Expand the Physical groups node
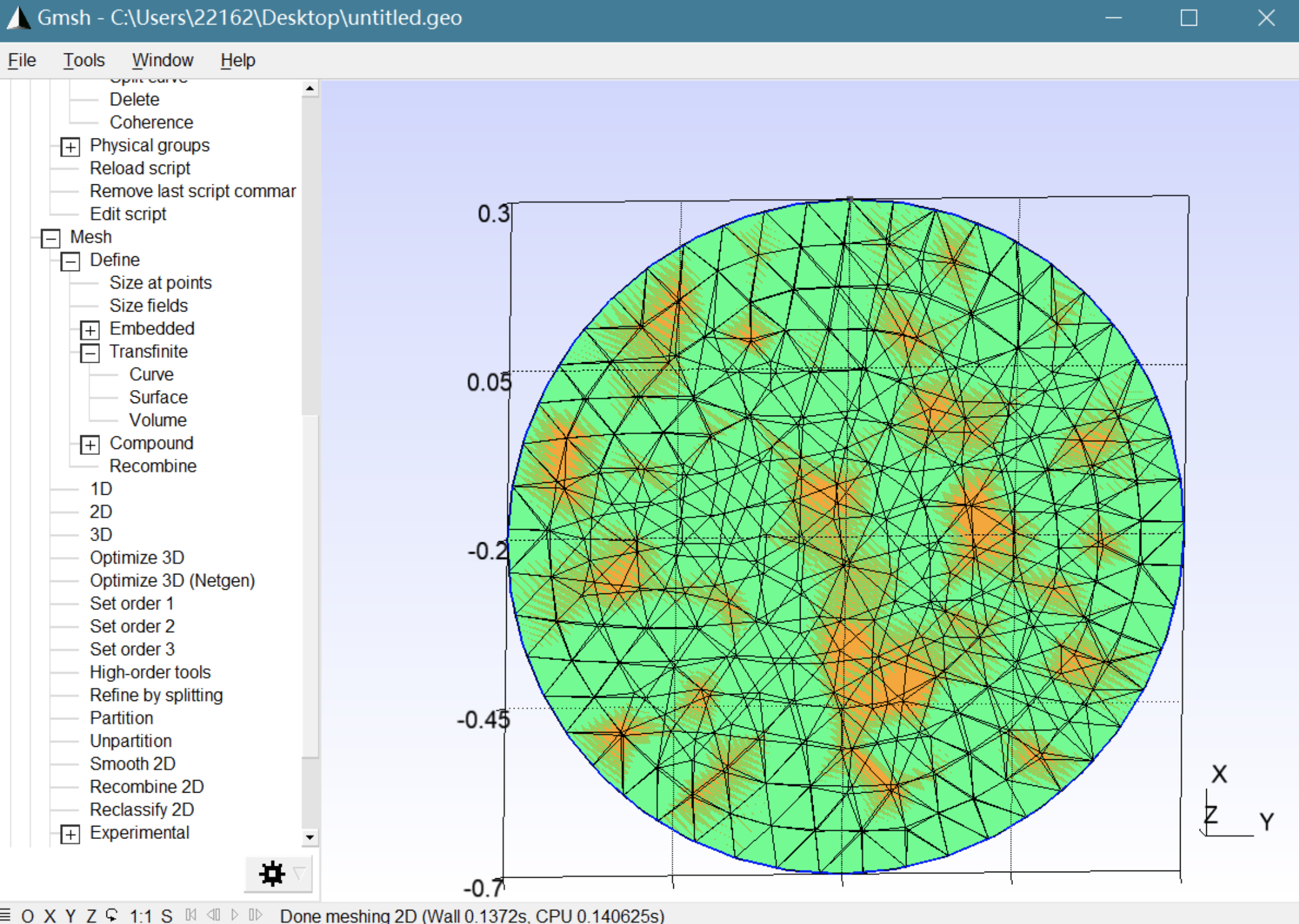1299x924 pixels. click(x=70, y=147)
